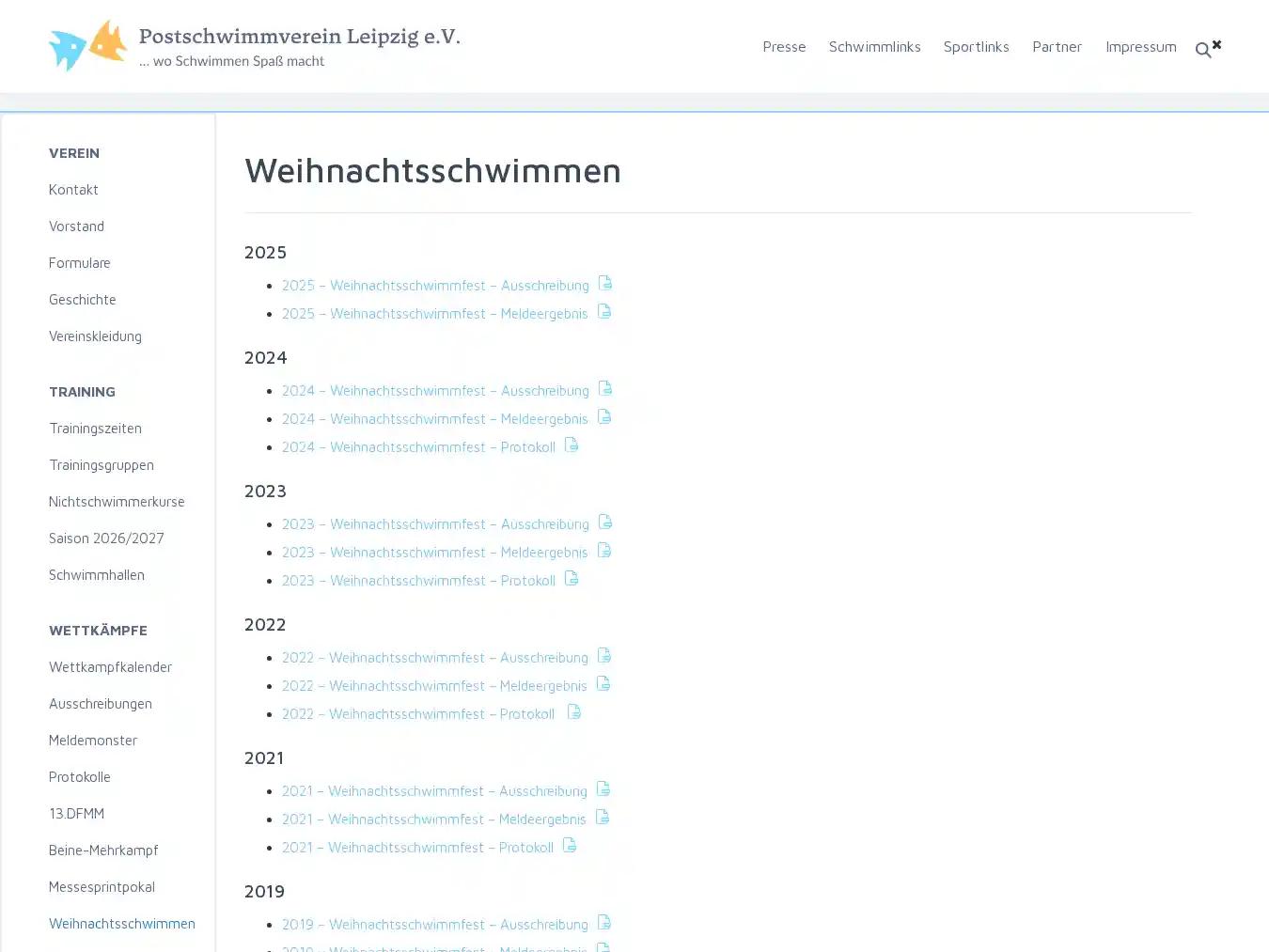Click the fish logo of Postschwimmverein Leipzig

click(x=87, y=44)
